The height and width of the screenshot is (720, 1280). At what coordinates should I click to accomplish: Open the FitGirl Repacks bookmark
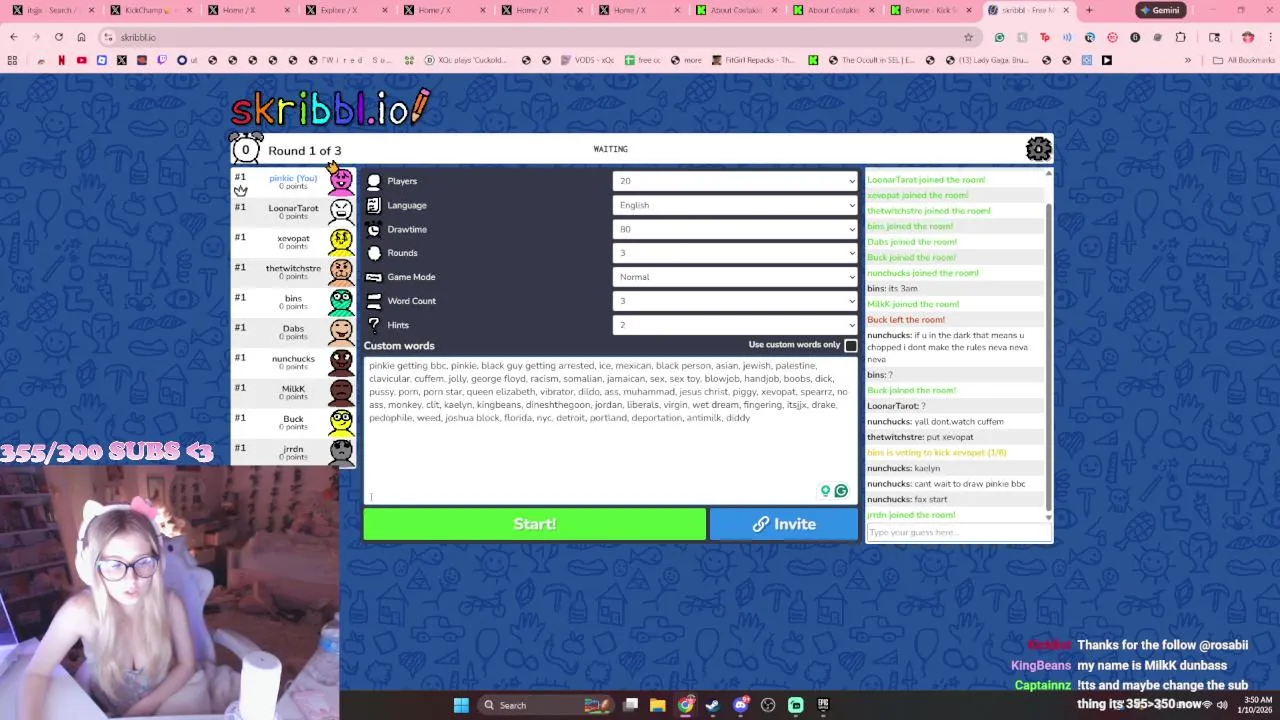tap(754, 60)
